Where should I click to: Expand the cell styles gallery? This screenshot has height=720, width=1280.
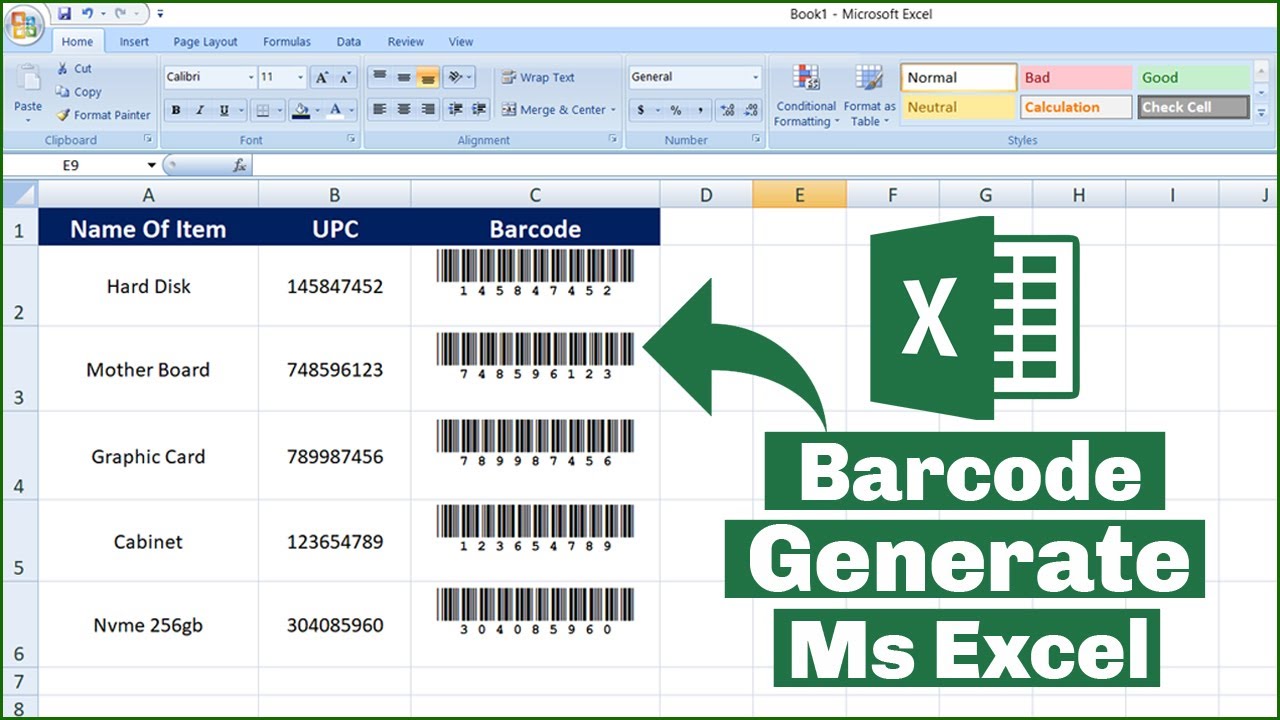pyautogui.click(x=1262, y=113)
